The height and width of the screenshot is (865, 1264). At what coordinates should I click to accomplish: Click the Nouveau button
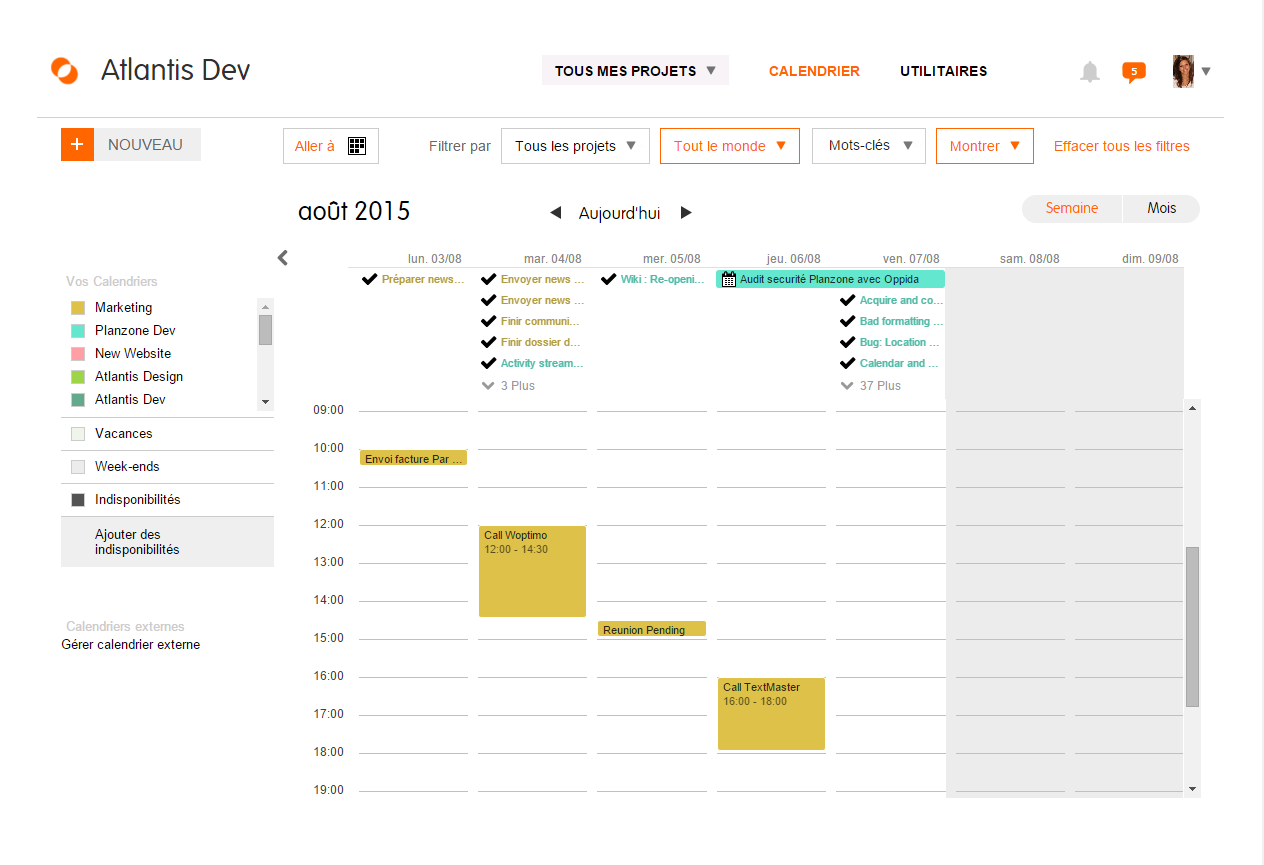click(x=131, y=144)
